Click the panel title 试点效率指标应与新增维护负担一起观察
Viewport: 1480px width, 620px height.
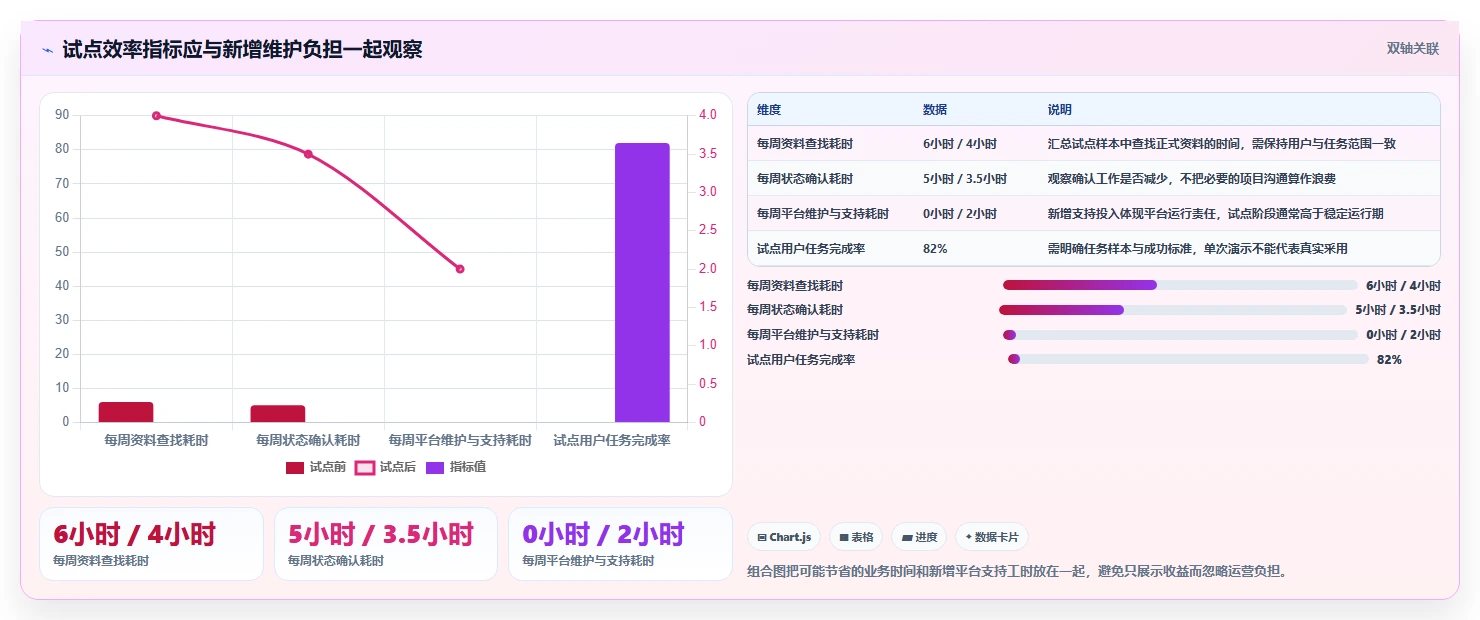242,49
